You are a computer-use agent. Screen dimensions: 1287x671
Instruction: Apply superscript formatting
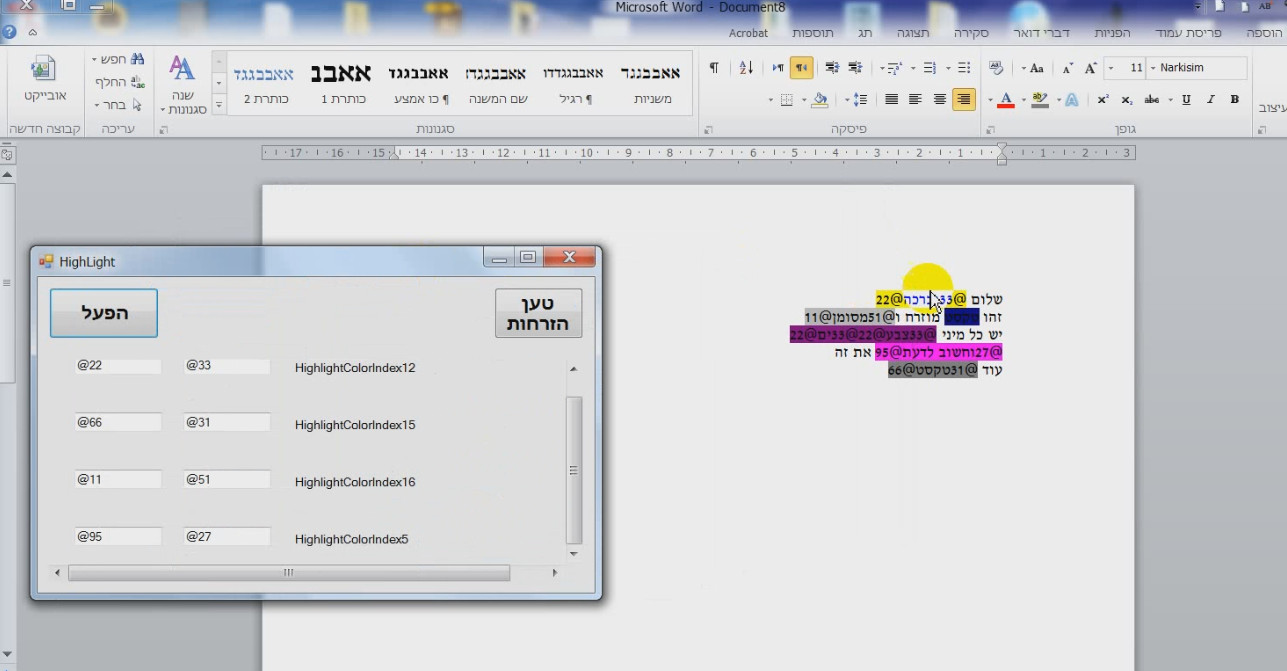point(1103,100)
